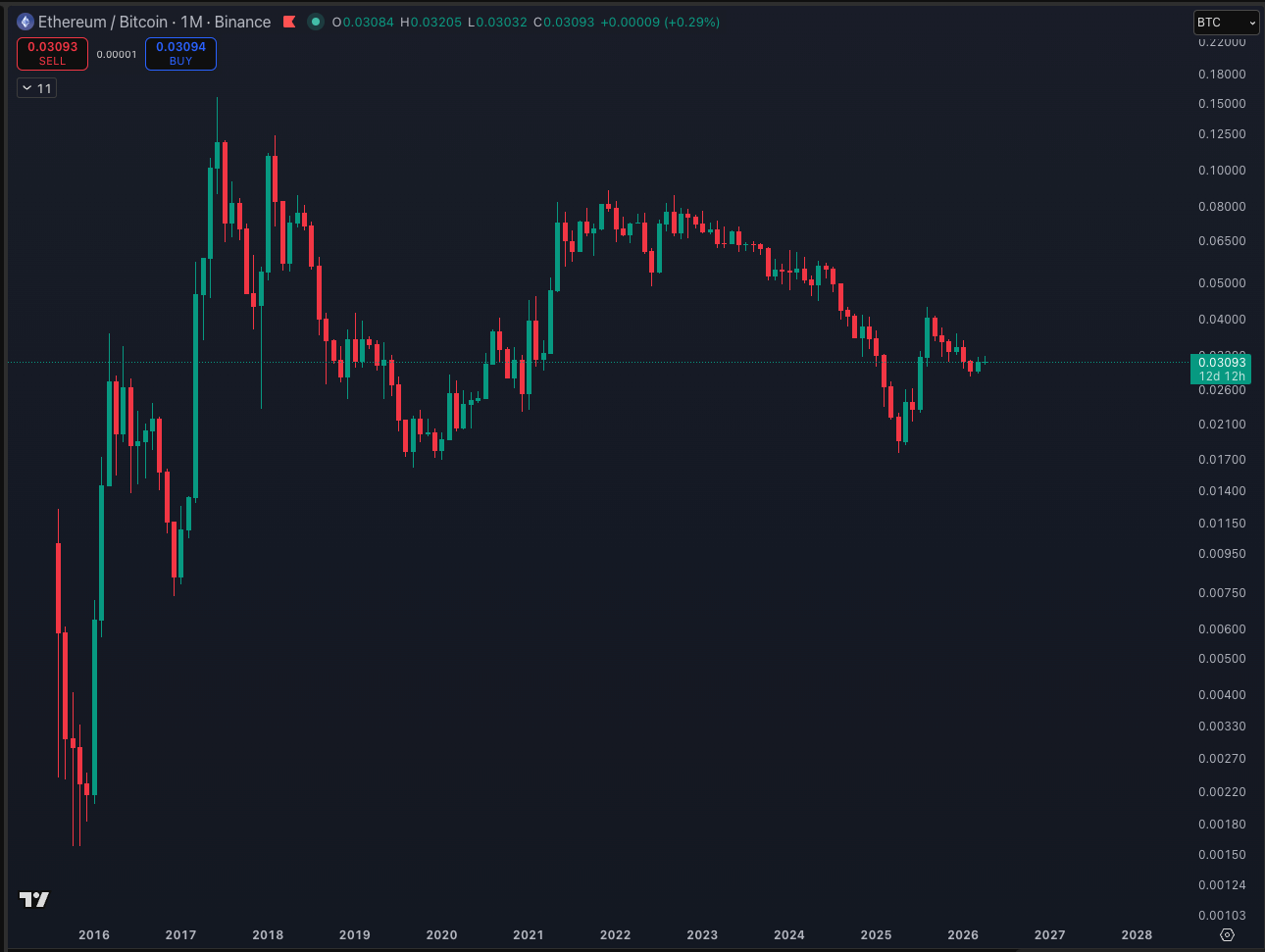Click the 2024 label on the time axis
Image resolution: width=1265 pixels, height=952 pixels.
click(x=789, y=935)
